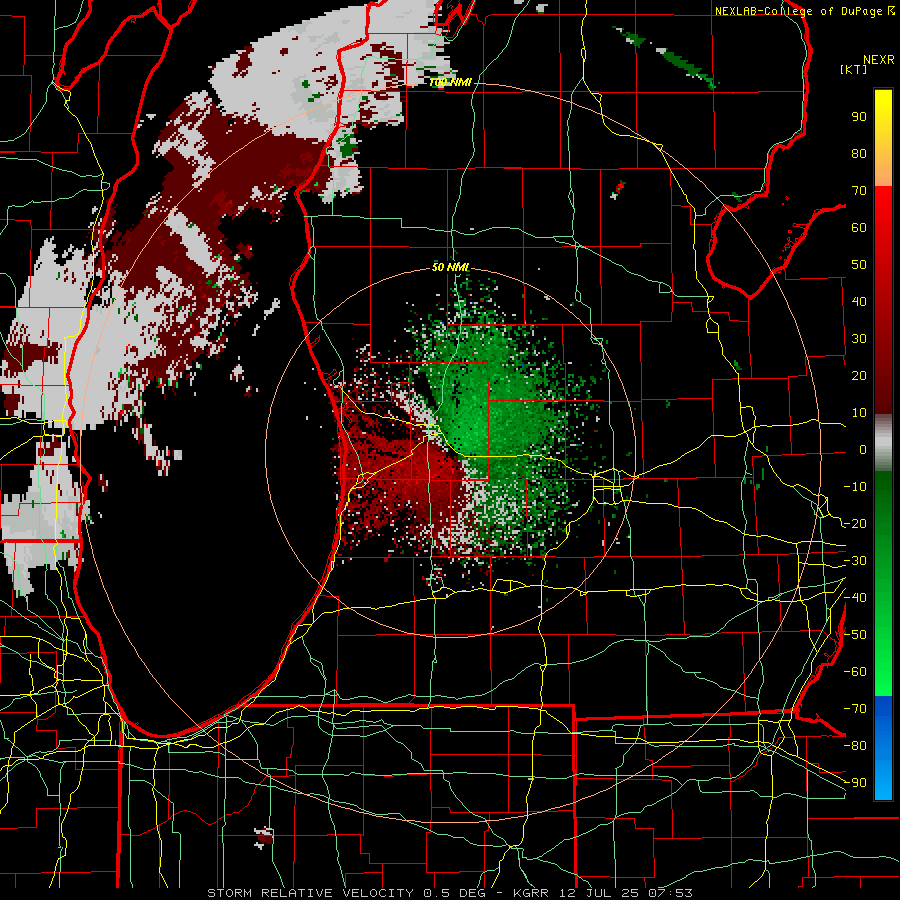This screenshot has width=900, height=900.
Task: Click the 0 value on the velocity scale
Action: [x=863, y=449]
